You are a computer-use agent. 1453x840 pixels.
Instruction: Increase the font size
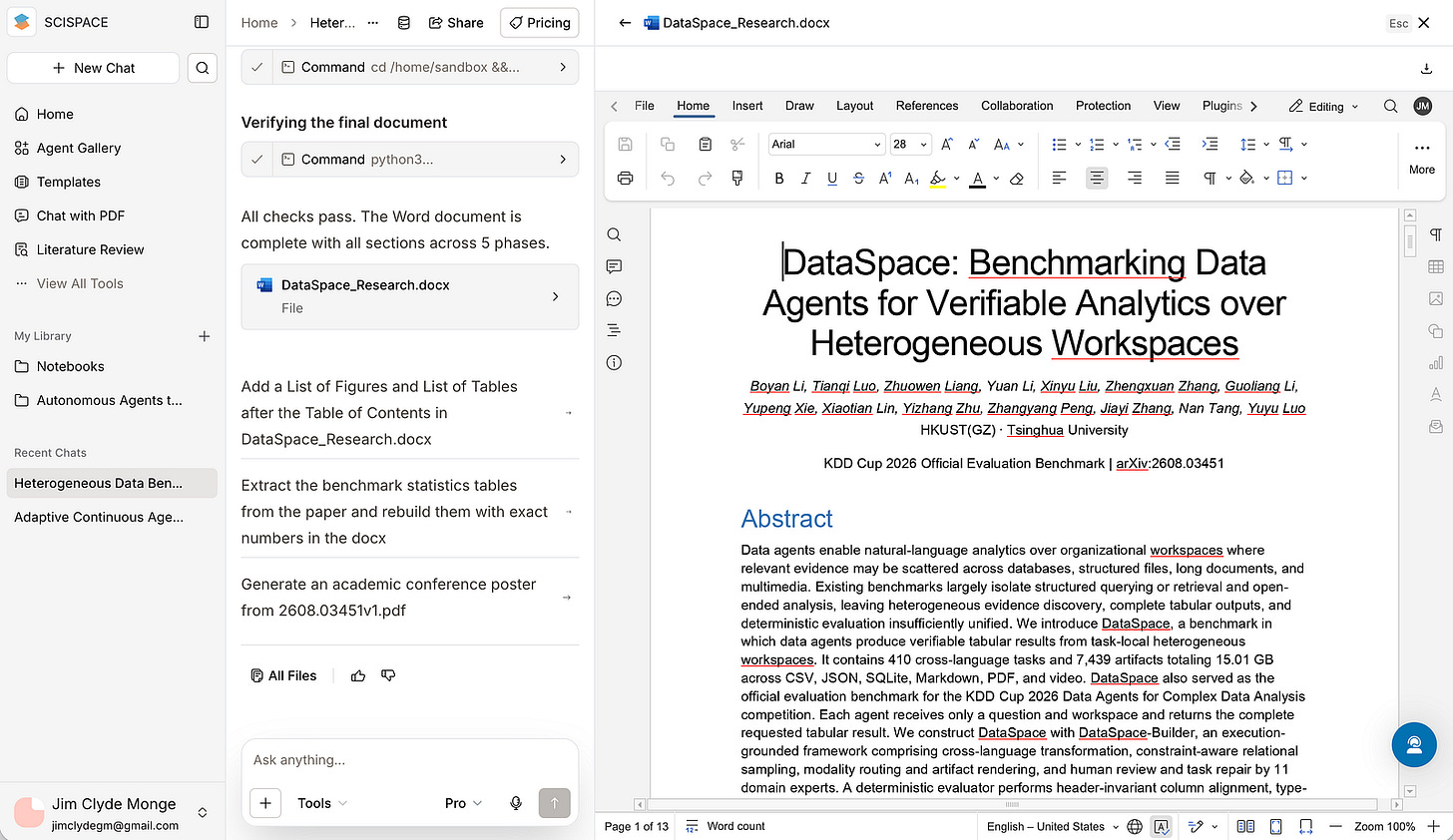(947, 145)
